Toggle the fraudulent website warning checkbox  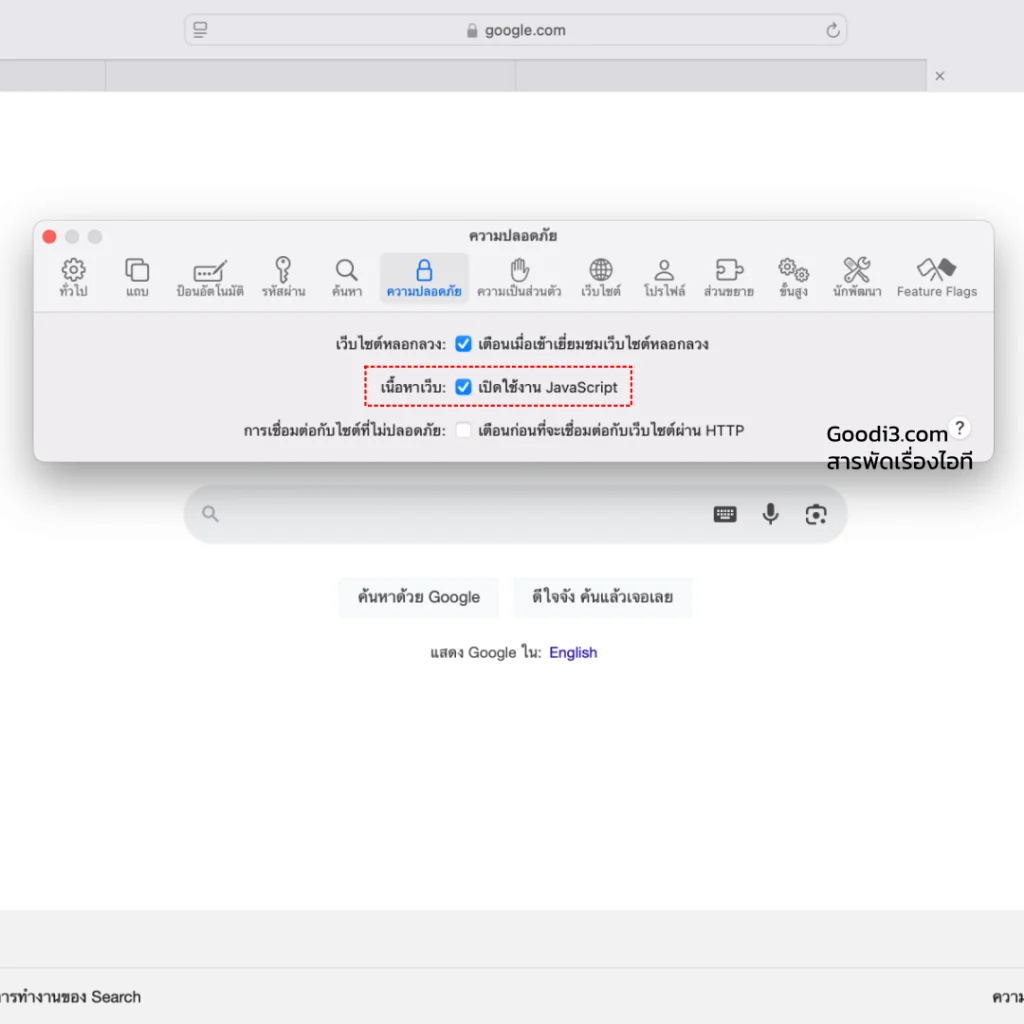[463, 344]
